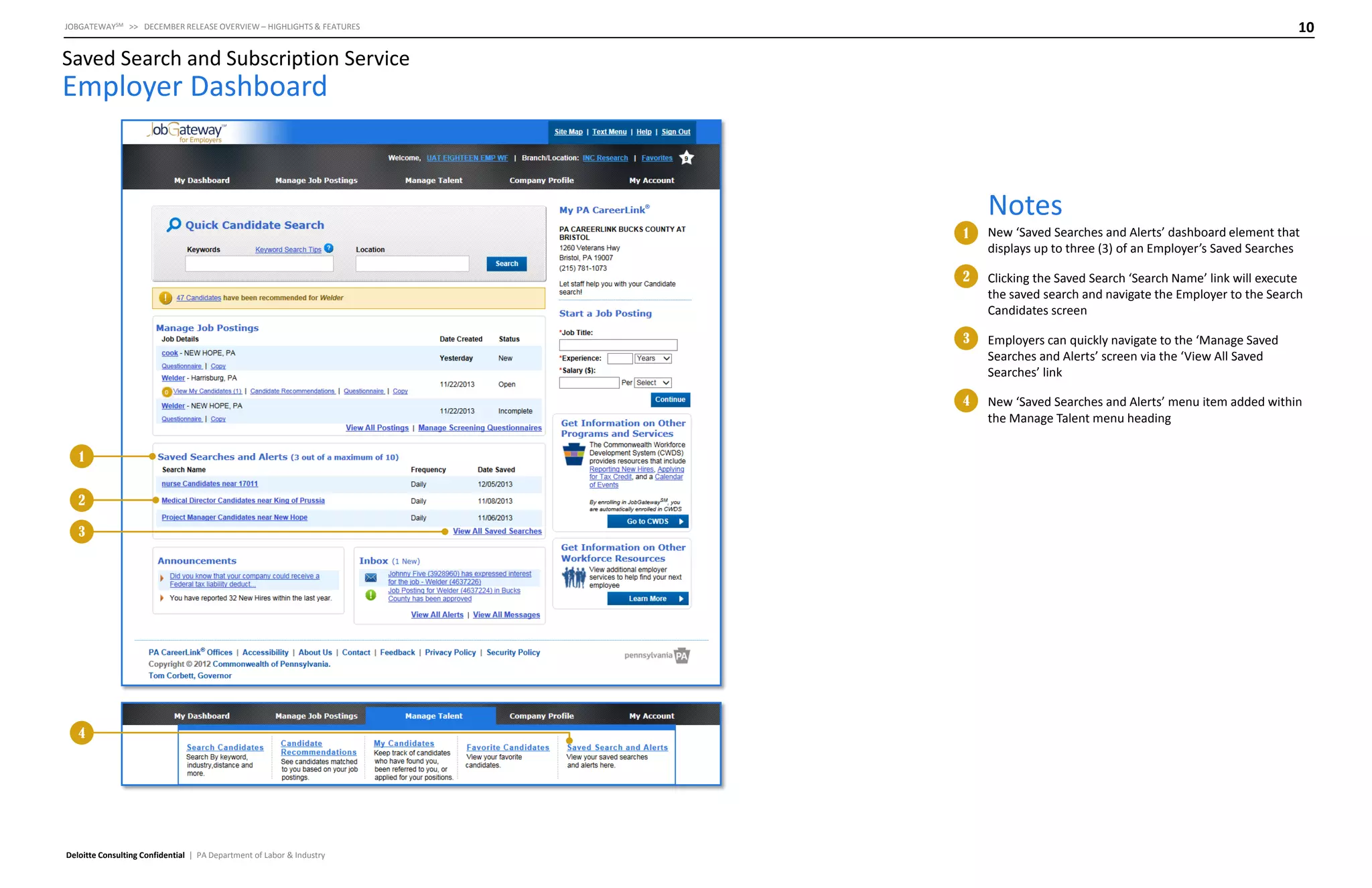
Task: Open Manage Talent in the top navigation
Action: point(433,180)
